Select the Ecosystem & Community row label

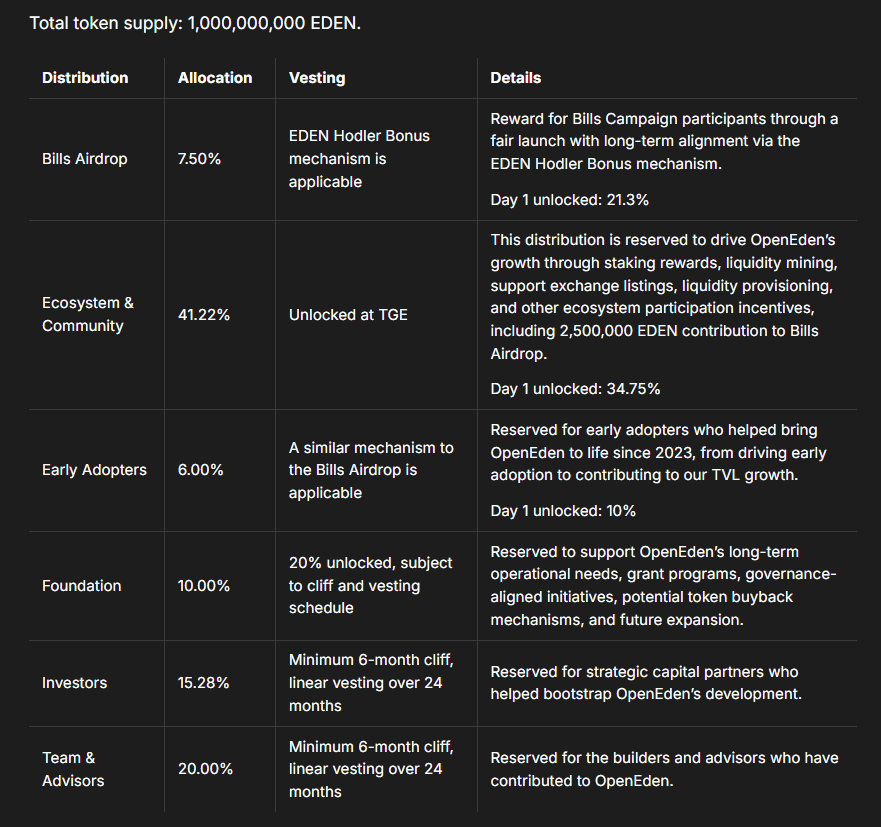tap(88, 314)
